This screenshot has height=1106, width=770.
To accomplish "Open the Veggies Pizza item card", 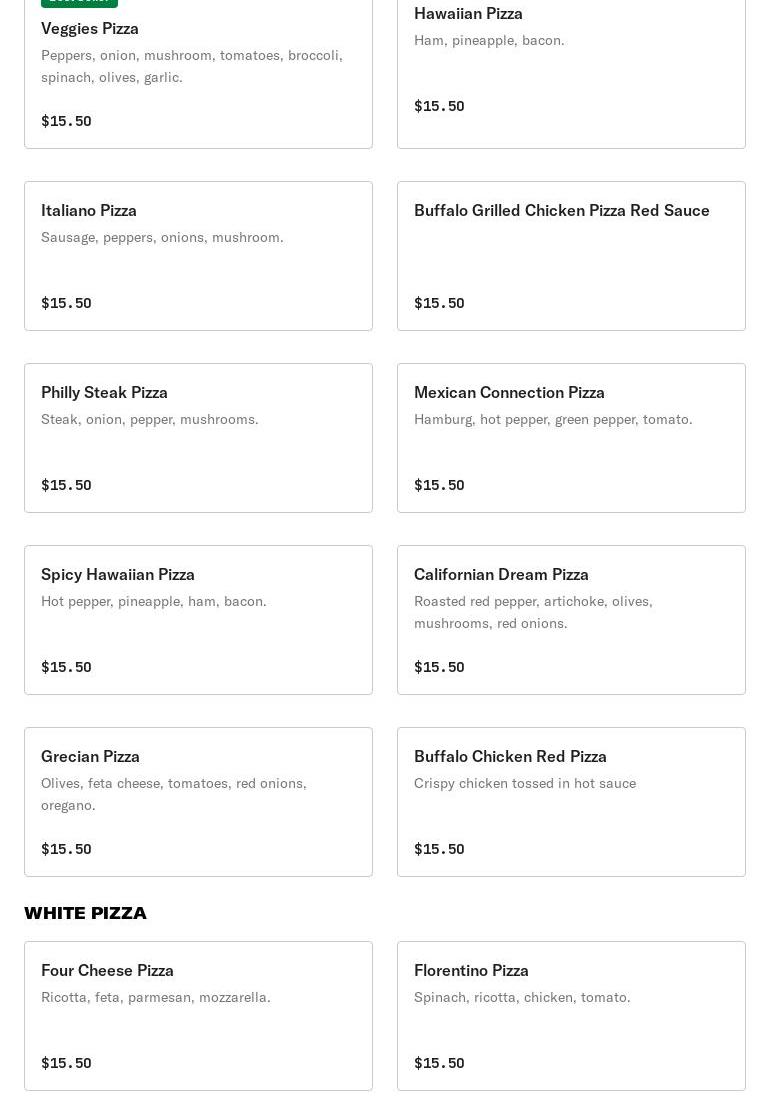I will pyautogui.click(x=198, y=71).
